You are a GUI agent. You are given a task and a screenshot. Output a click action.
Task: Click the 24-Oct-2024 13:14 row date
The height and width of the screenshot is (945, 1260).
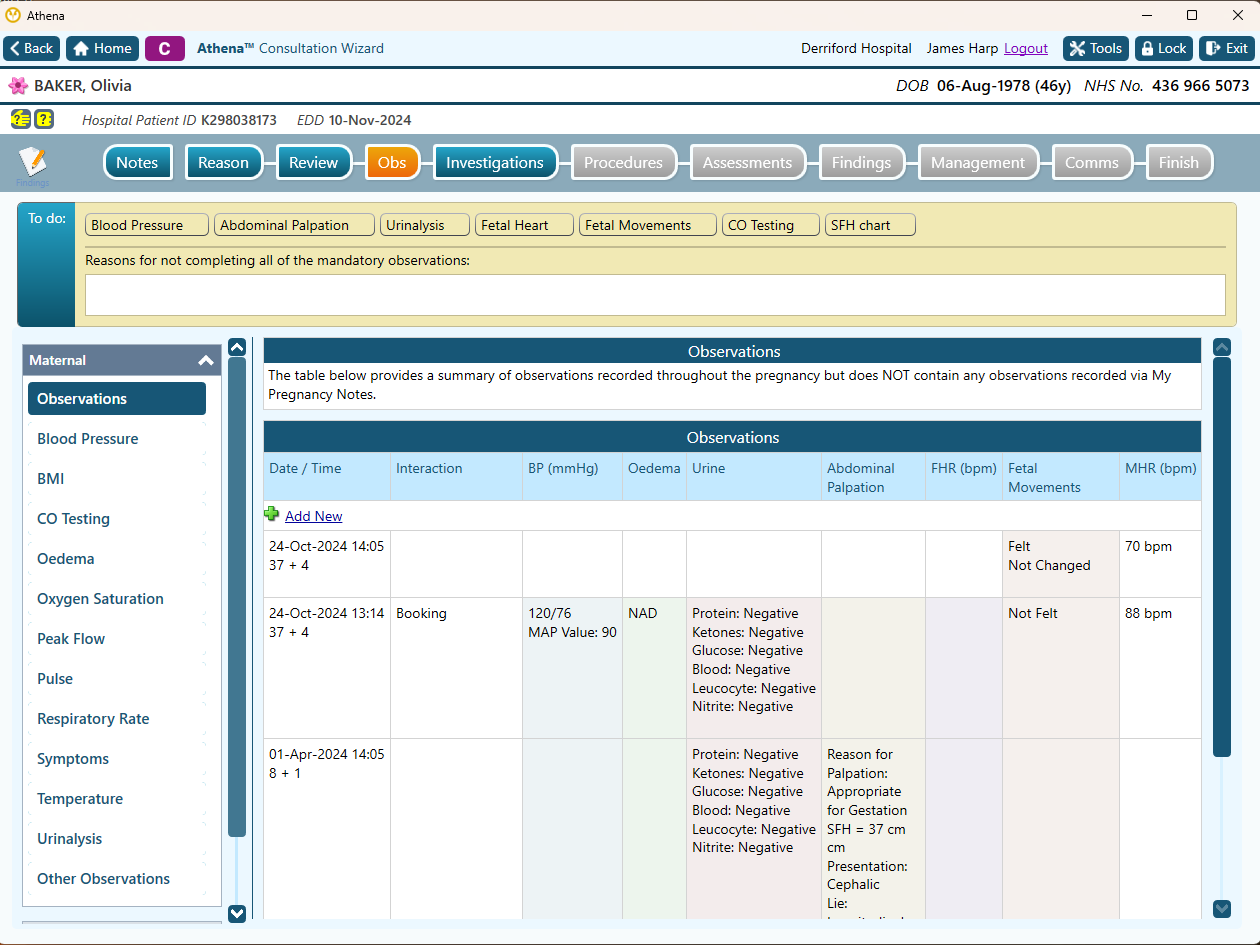click(326, 613)
